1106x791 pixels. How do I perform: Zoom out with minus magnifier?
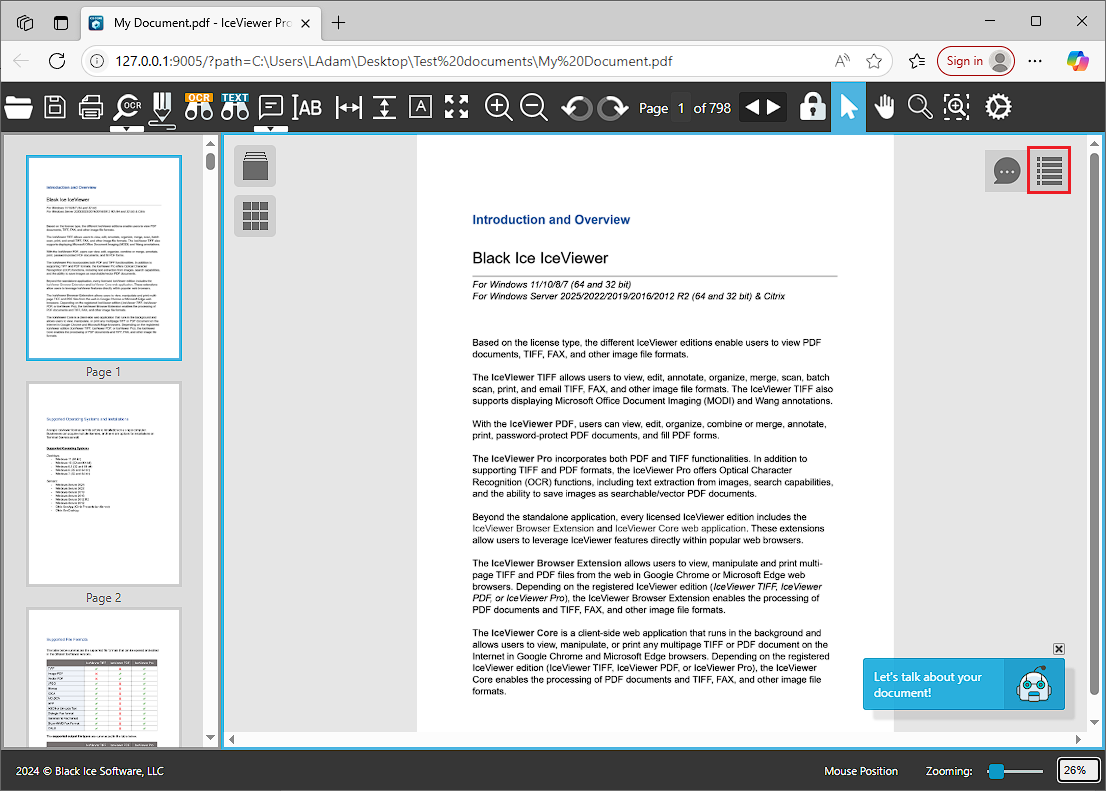click(534, 107)
